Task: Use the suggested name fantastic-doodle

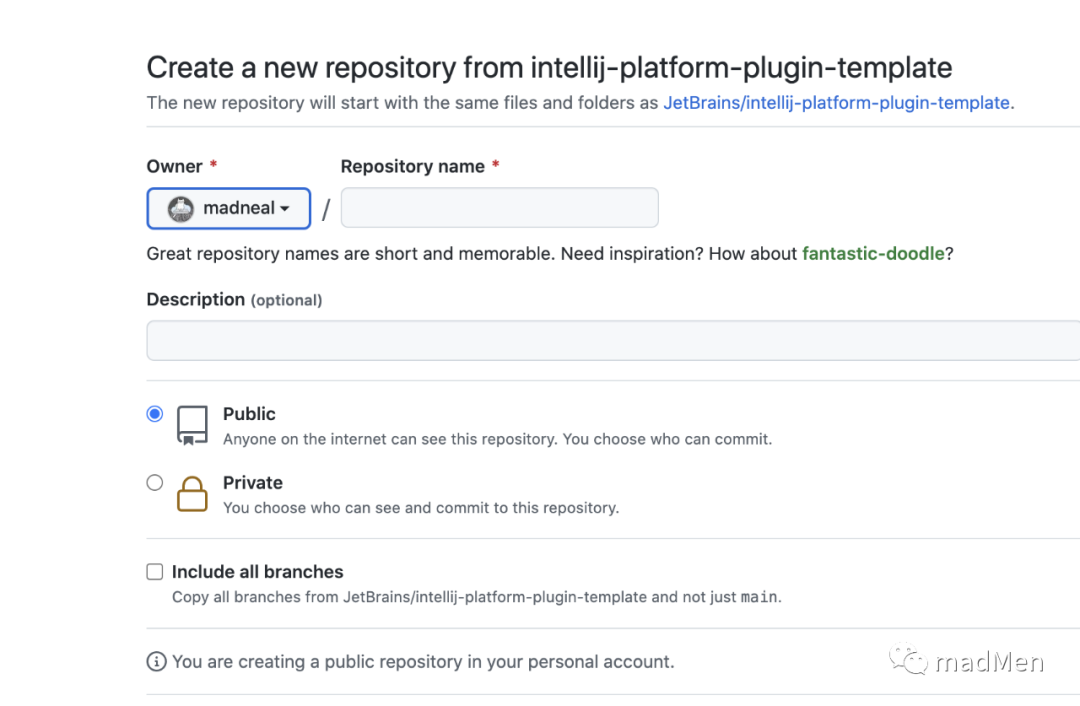Action: 873,253
